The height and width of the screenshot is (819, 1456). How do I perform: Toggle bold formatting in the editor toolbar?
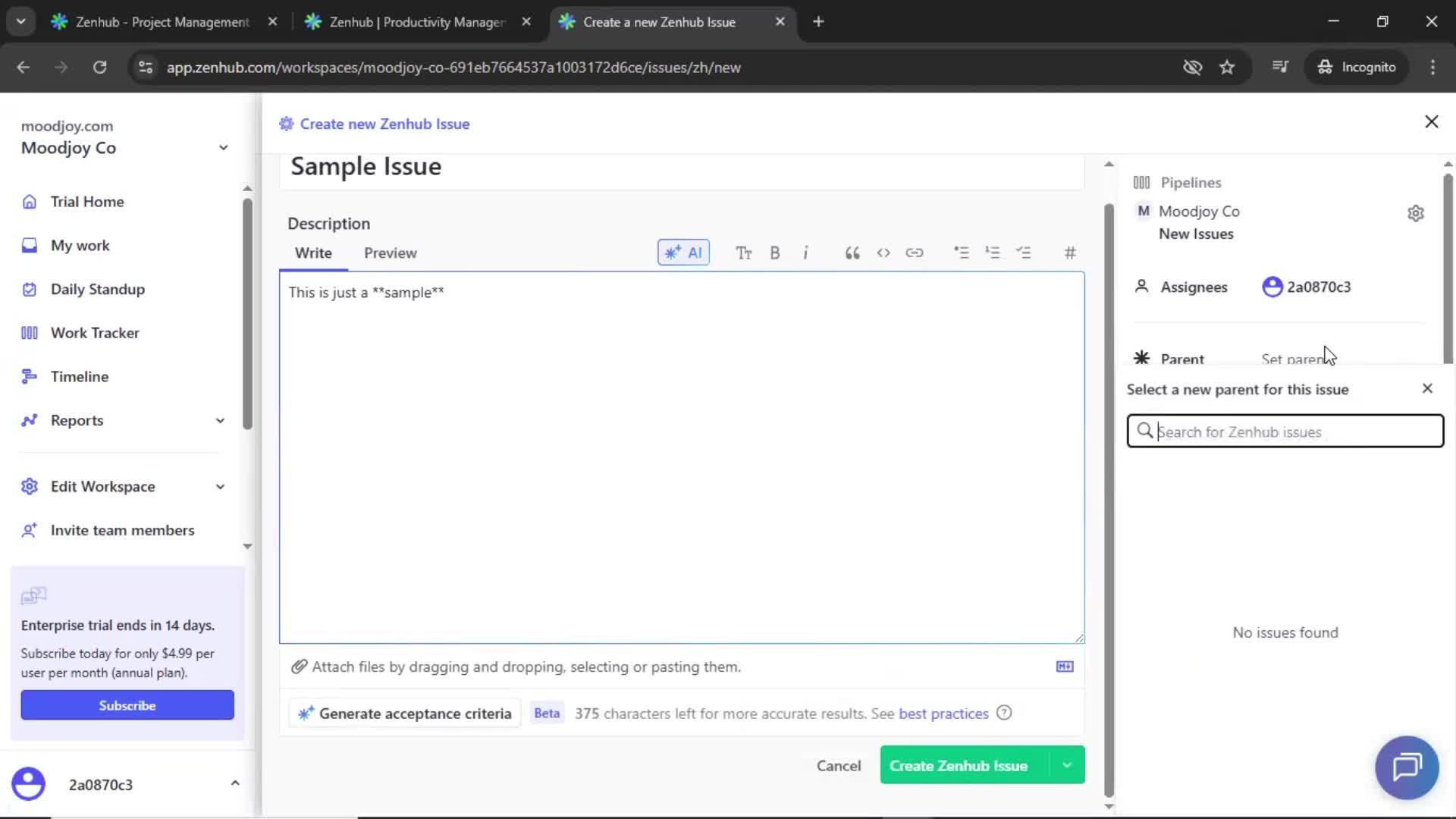[x=774, y=253]
